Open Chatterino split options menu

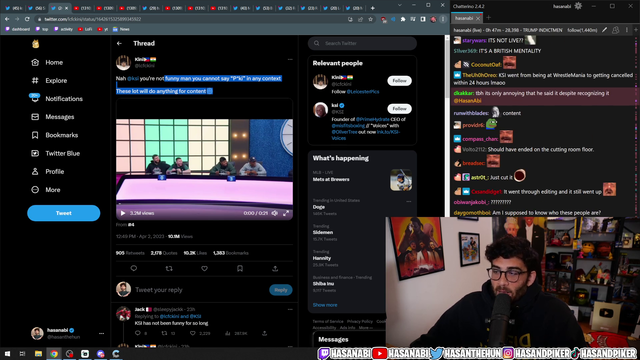pyautogui.click(x=627, y=30)
